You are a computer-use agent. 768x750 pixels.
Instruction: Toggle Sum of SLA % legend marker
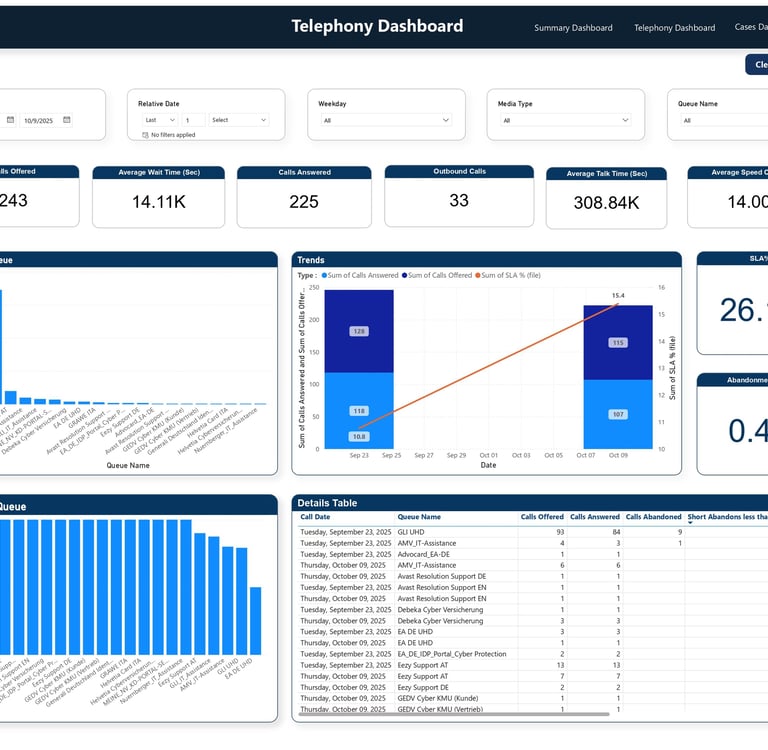[478, 275]
